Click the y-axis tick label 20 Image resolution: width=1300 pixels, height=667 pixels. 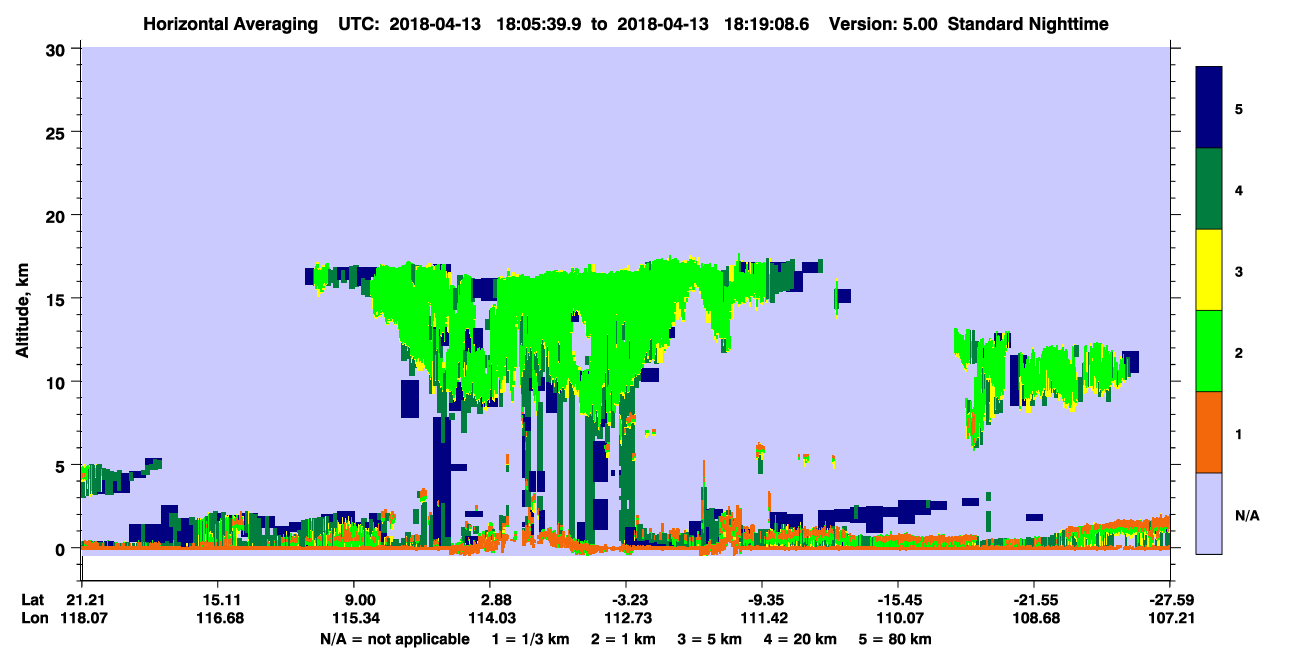[x=58, y=215]
